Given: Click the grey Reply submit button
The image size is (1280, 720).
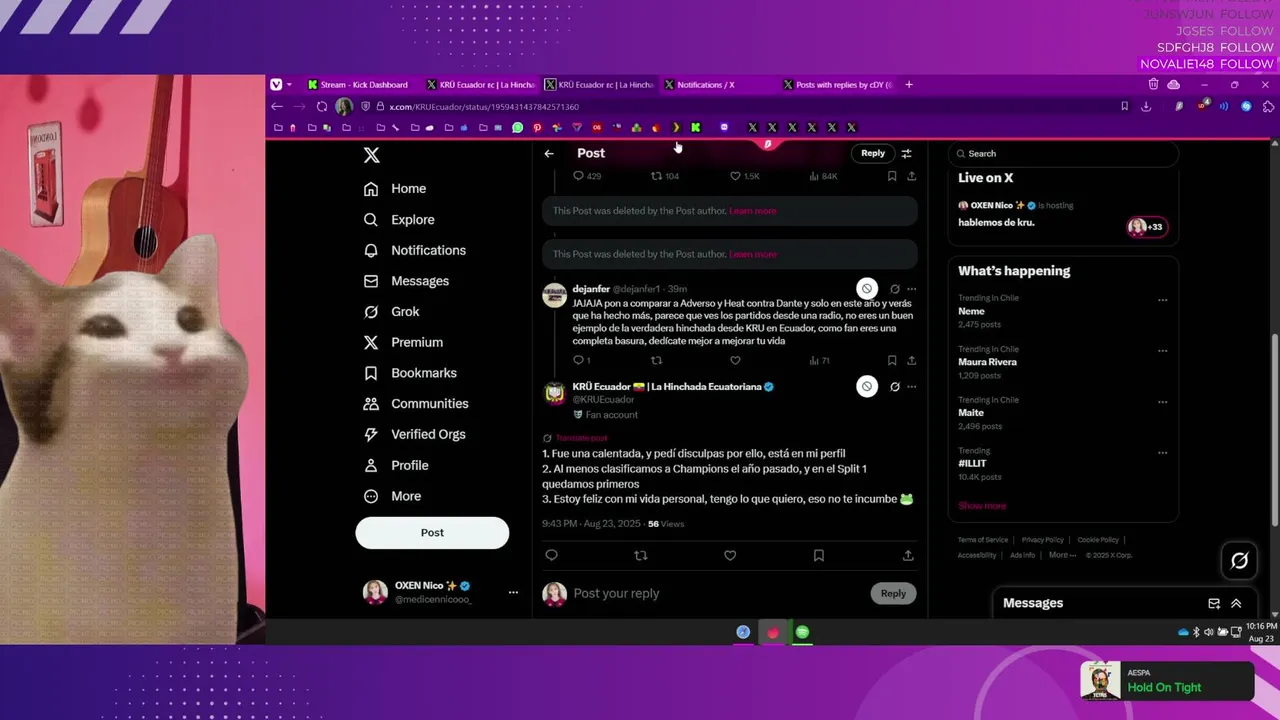Looking at the screenshot, I should point(893,593).
